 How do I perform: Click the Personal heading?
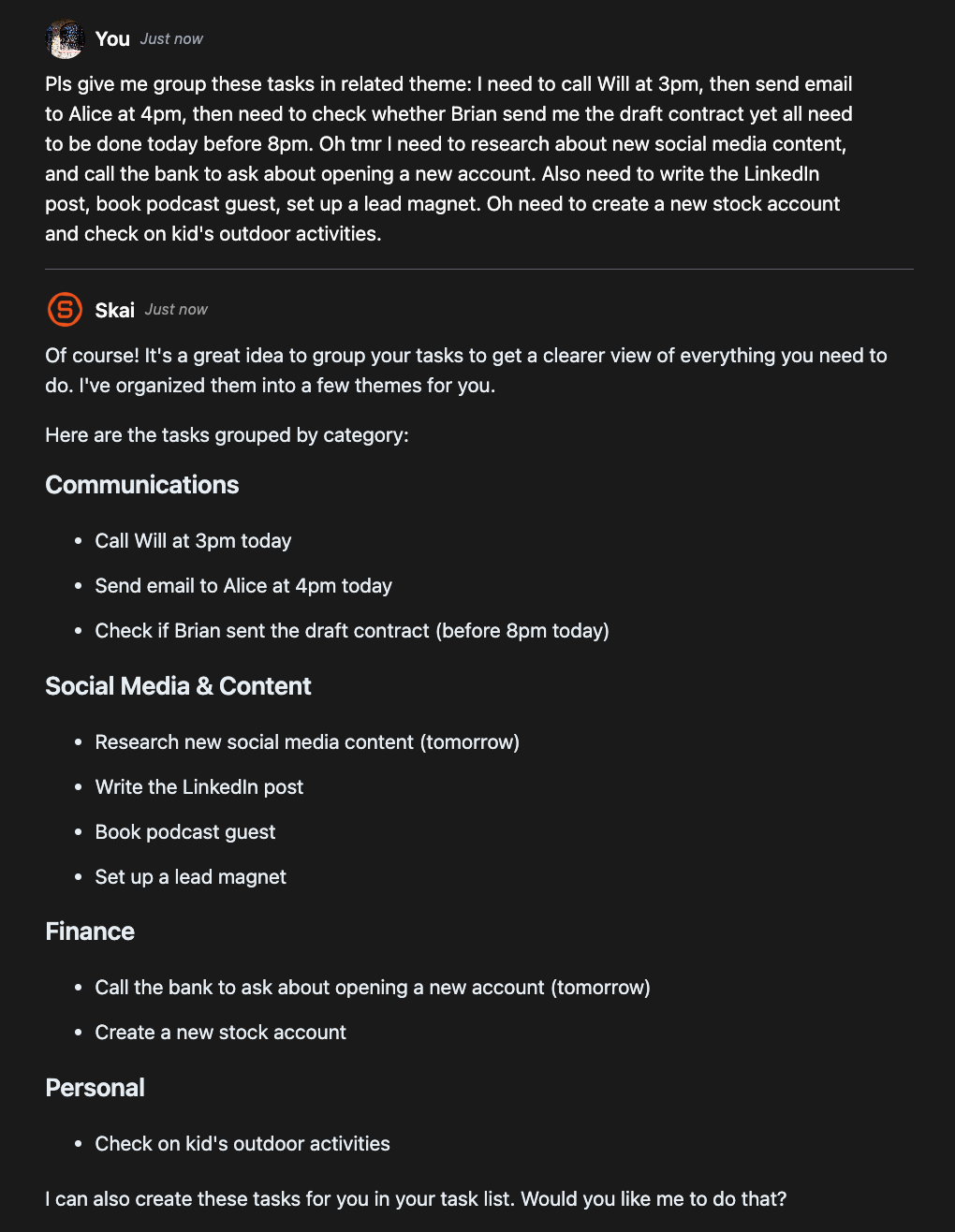pyautogui.click(x=95, y=1088)
